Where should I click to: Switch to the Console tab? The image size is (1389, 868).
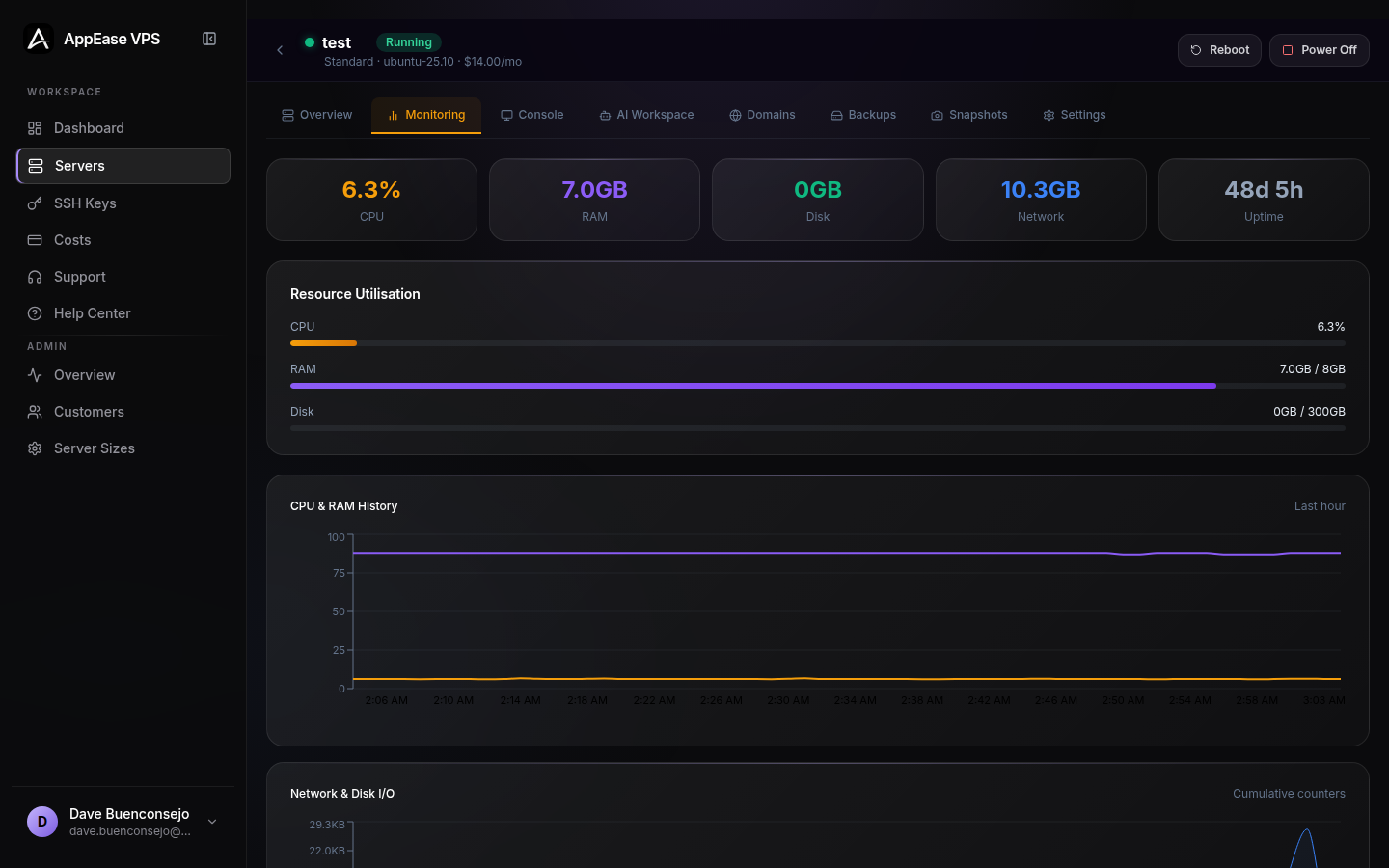[x=531, y=115]
